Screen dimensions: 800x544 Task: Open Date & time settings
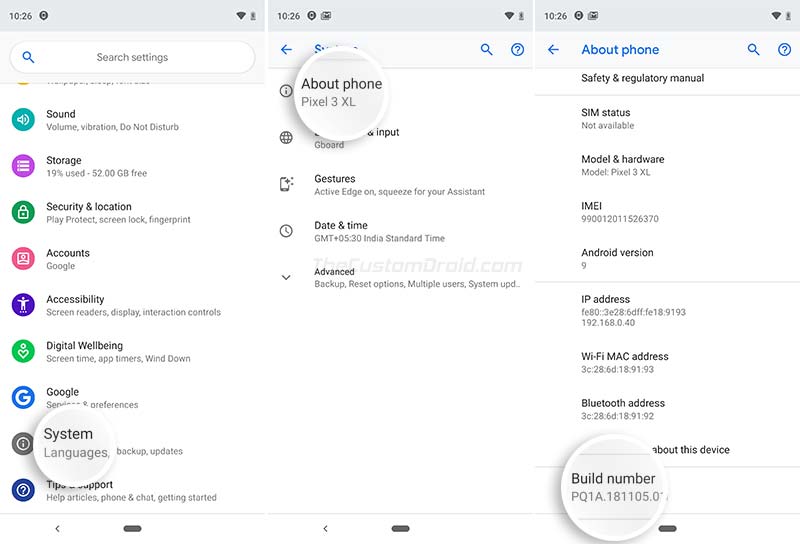pos(401,231)
